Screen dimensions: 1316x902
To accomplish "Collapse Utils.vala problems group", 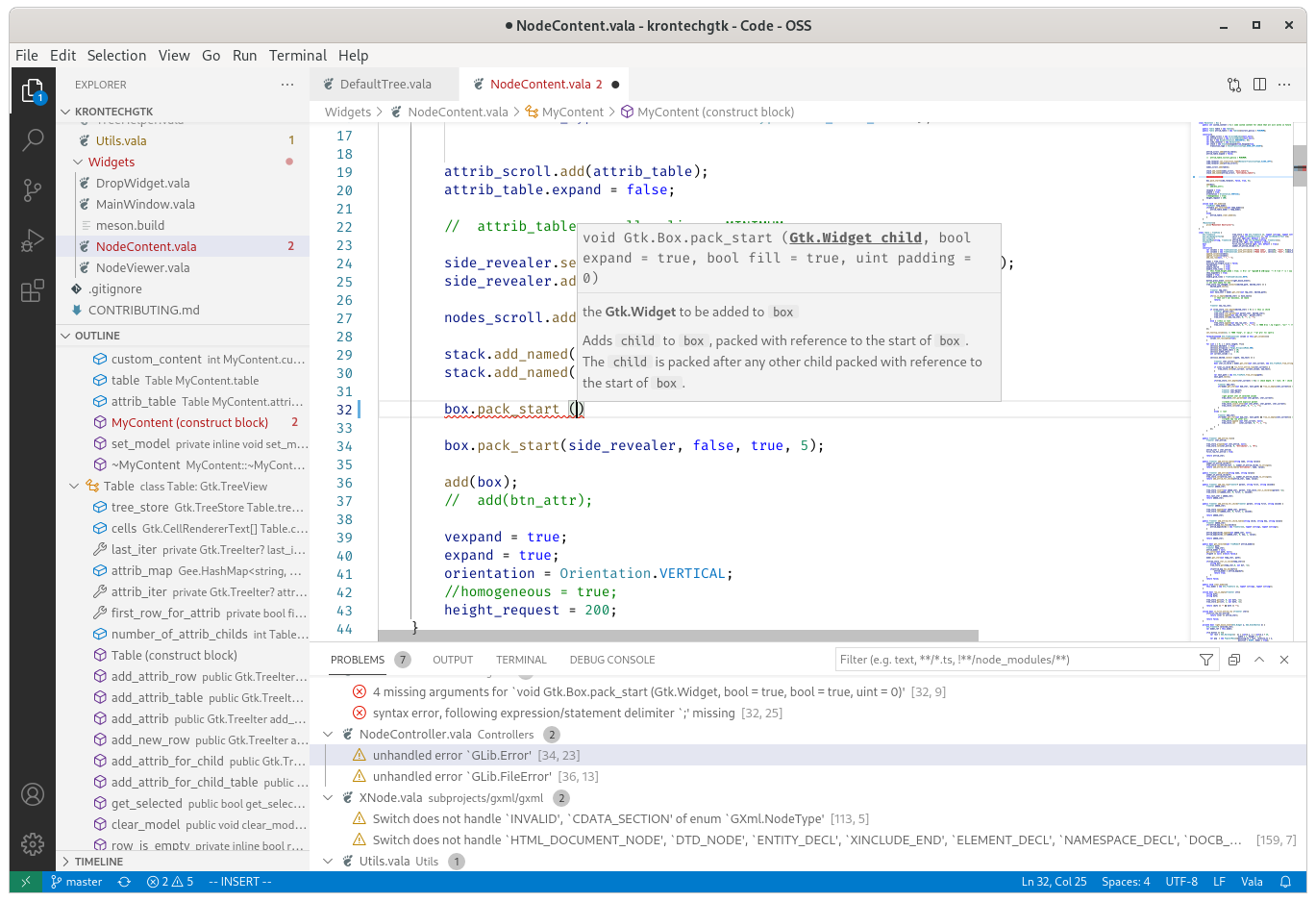I will coord(328,862).
